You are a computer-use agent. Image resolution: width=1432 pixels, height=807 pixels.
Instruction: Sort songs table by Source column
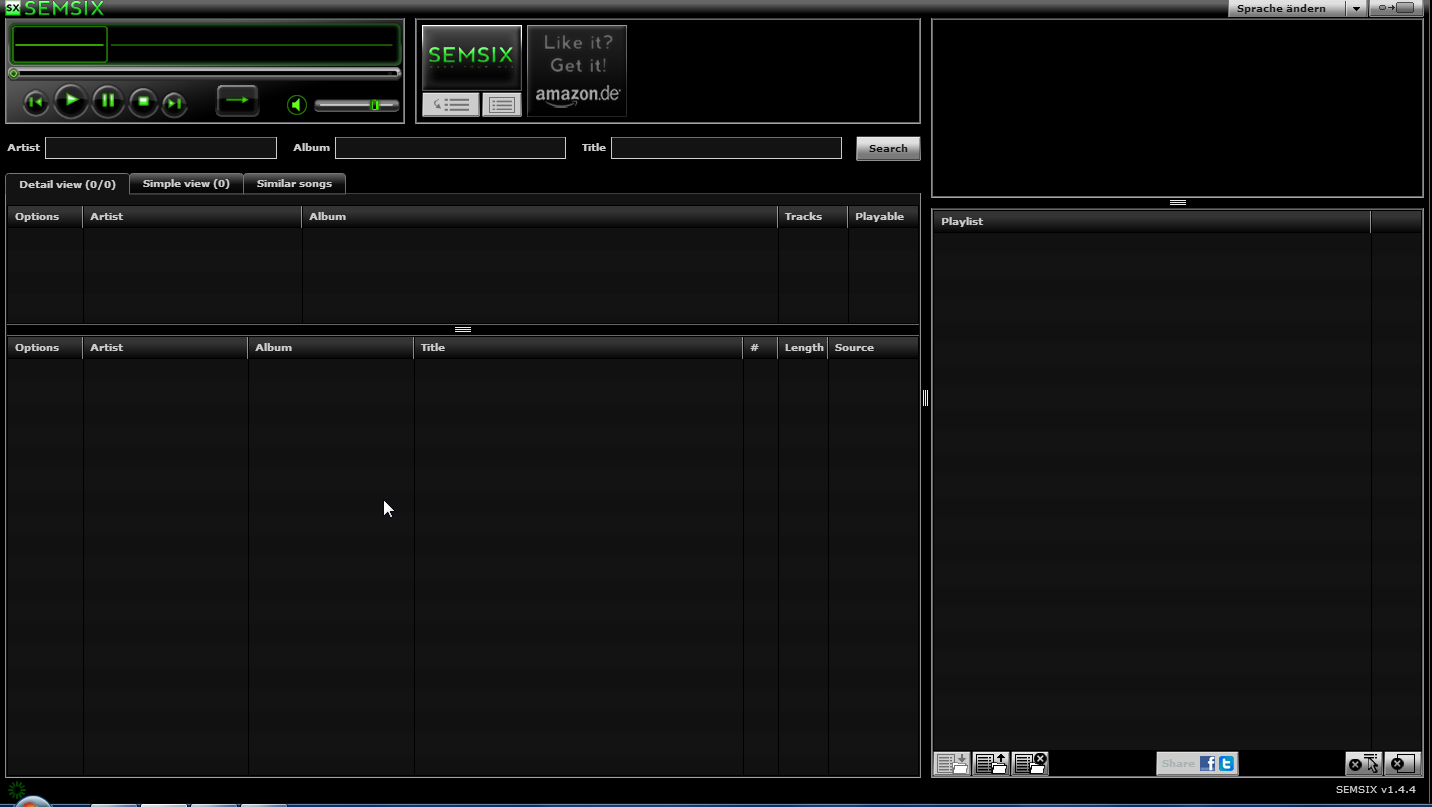(x=873, y=347)
